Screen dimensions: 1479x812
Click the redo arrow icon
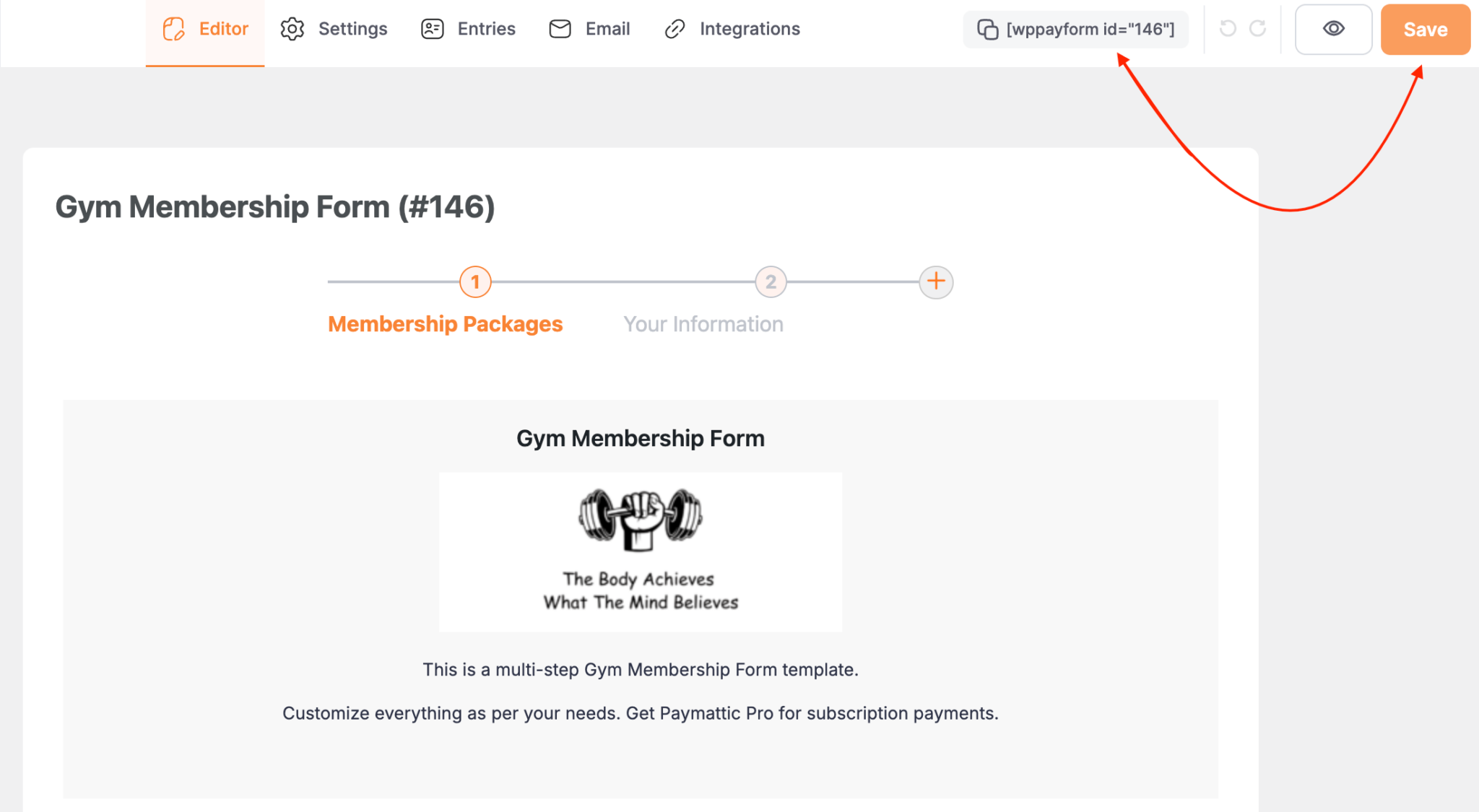[x=1258, y=29]
